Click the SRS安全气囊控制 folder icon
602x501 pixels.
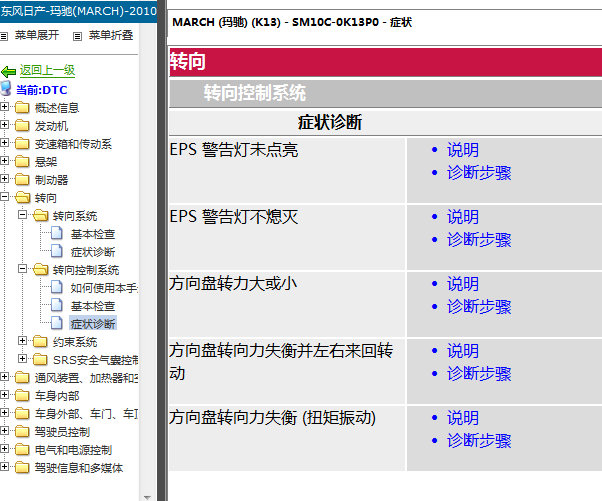coord(40,359)
